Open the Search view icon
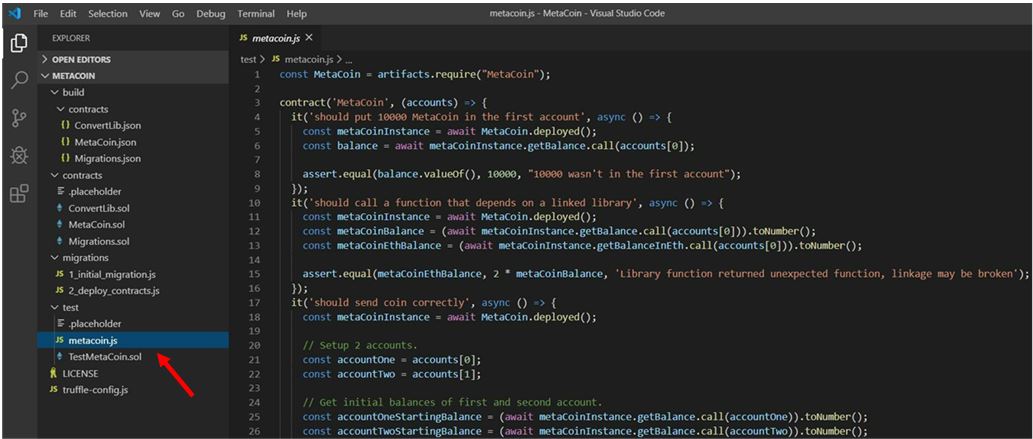The width and height of the screenshot is (1033, 439). point(18,81)
